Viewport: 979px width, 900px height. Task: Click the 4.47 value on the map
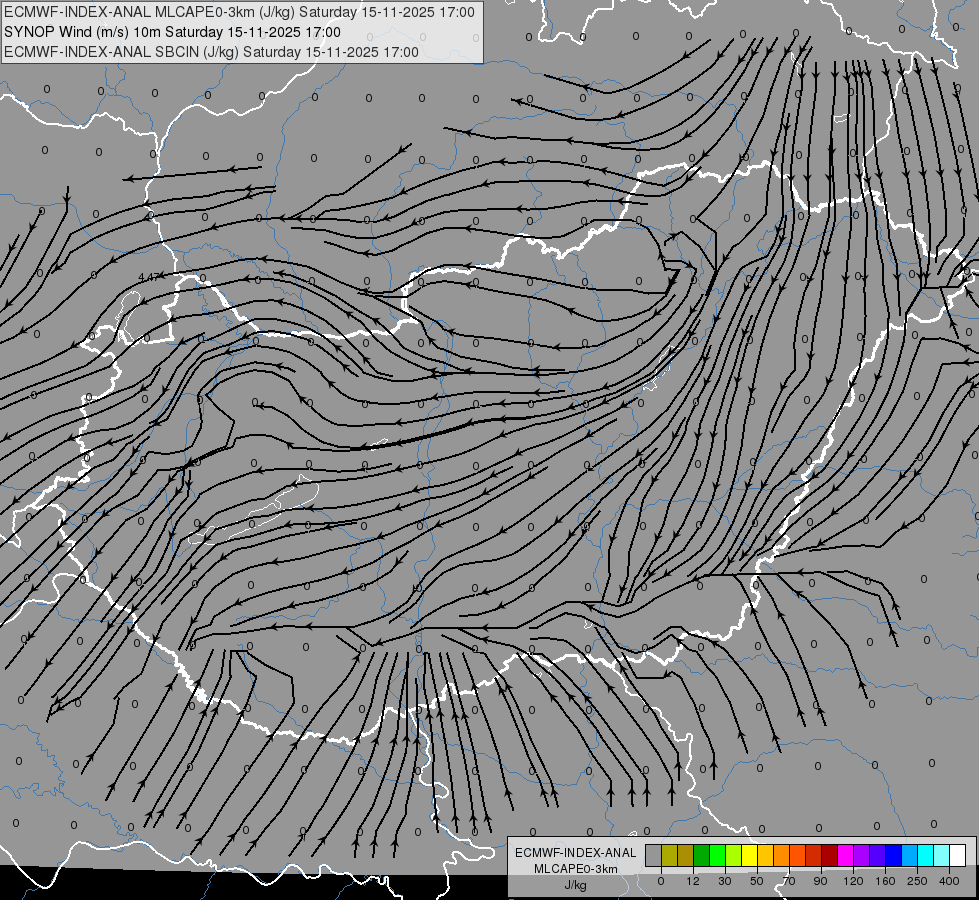click(149, 277)
